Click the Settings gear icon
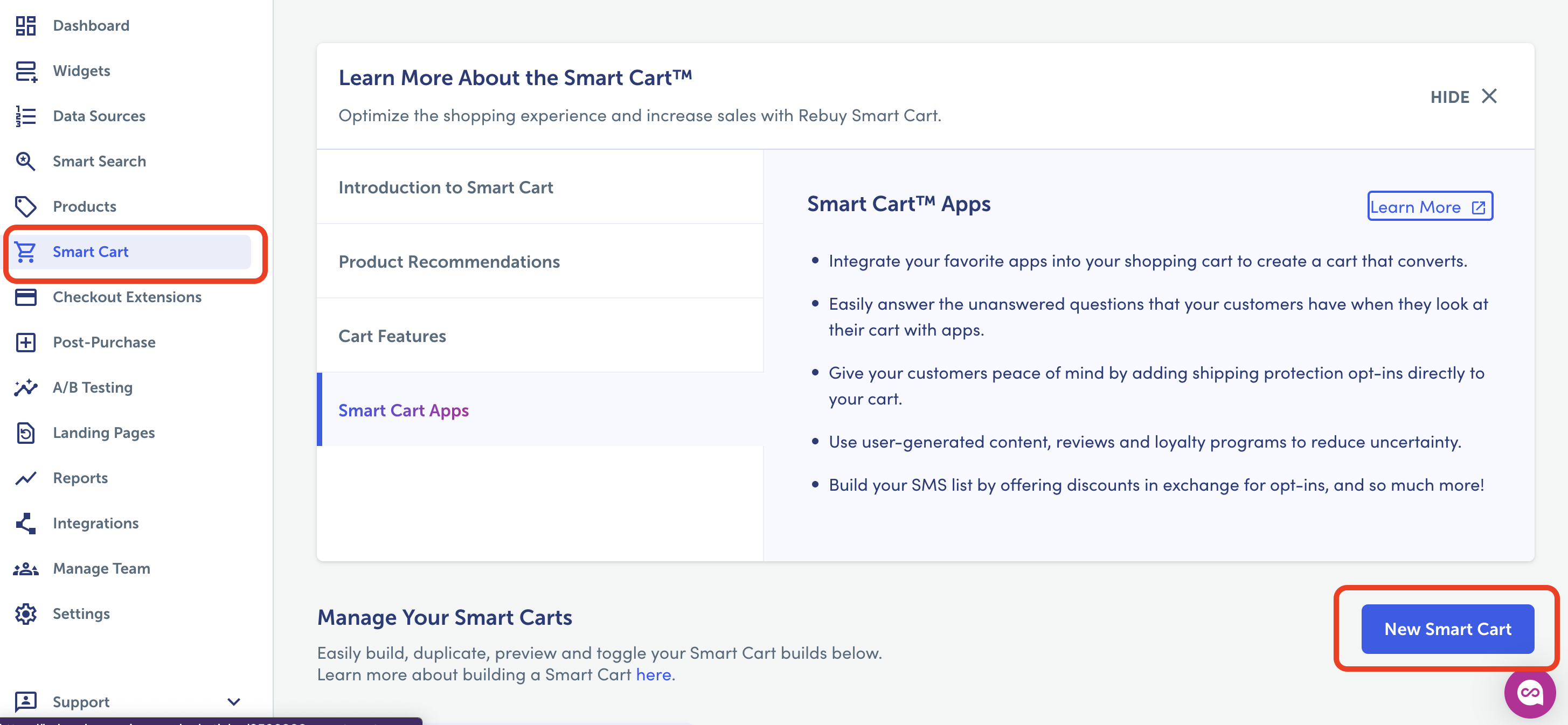Screen dimensions: 1568x725 [25, 614]
